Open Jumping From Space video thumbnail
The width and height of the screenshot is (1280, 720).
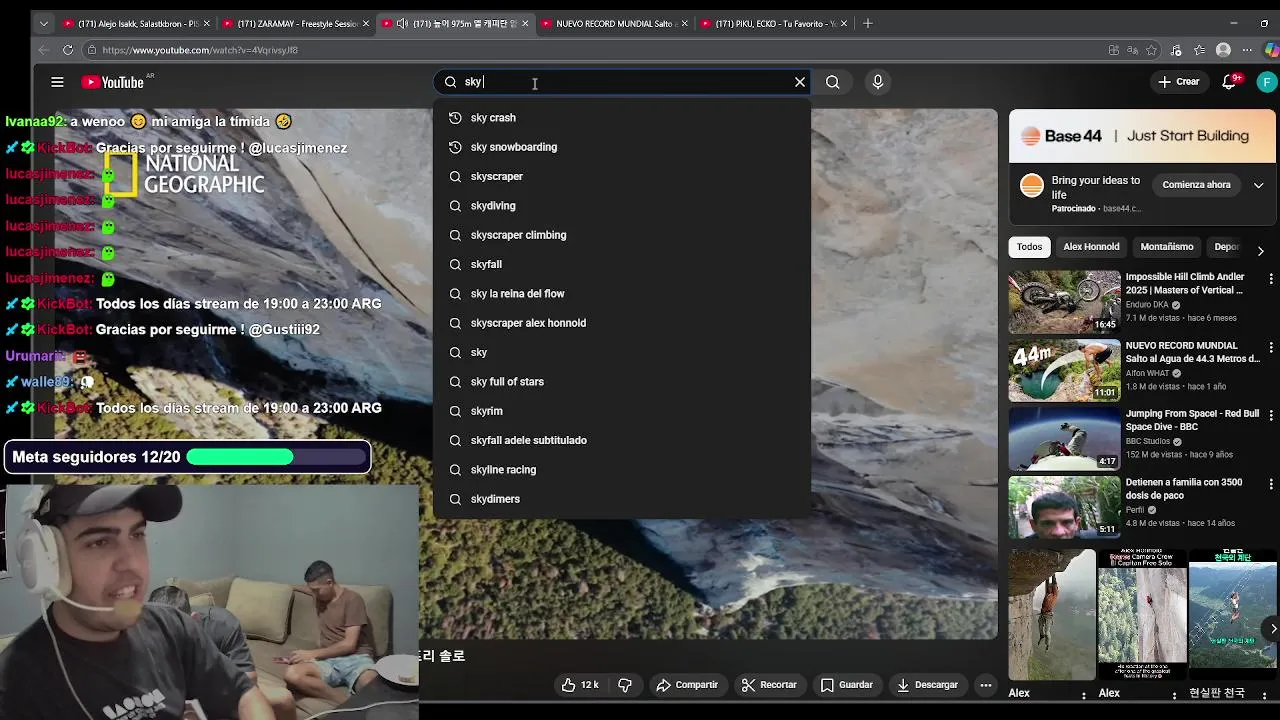(1064, 438)
